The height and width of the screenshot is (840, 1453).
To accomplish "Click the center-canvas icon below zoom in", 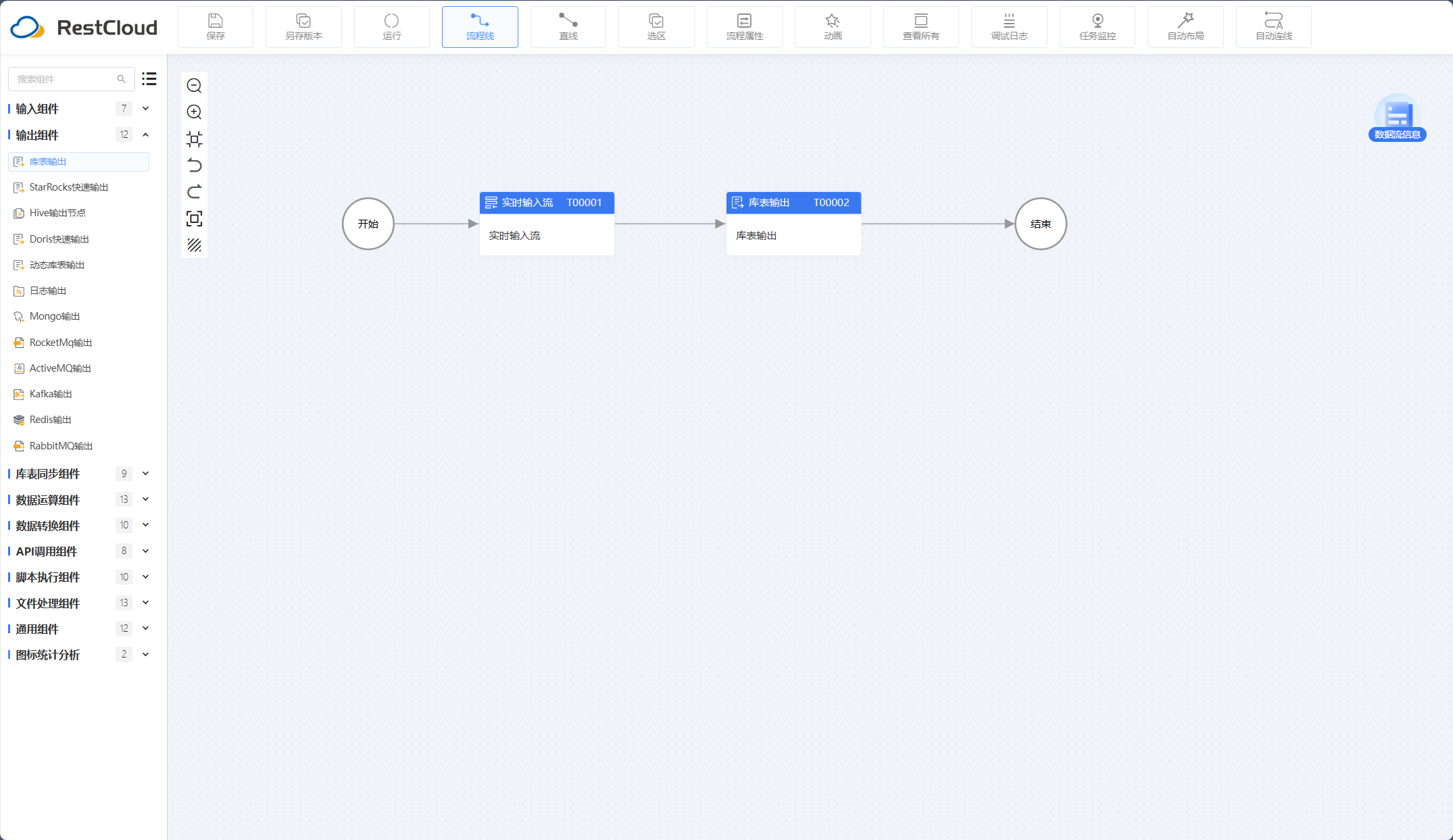I will pyautogui.click(x=194, y=139).
